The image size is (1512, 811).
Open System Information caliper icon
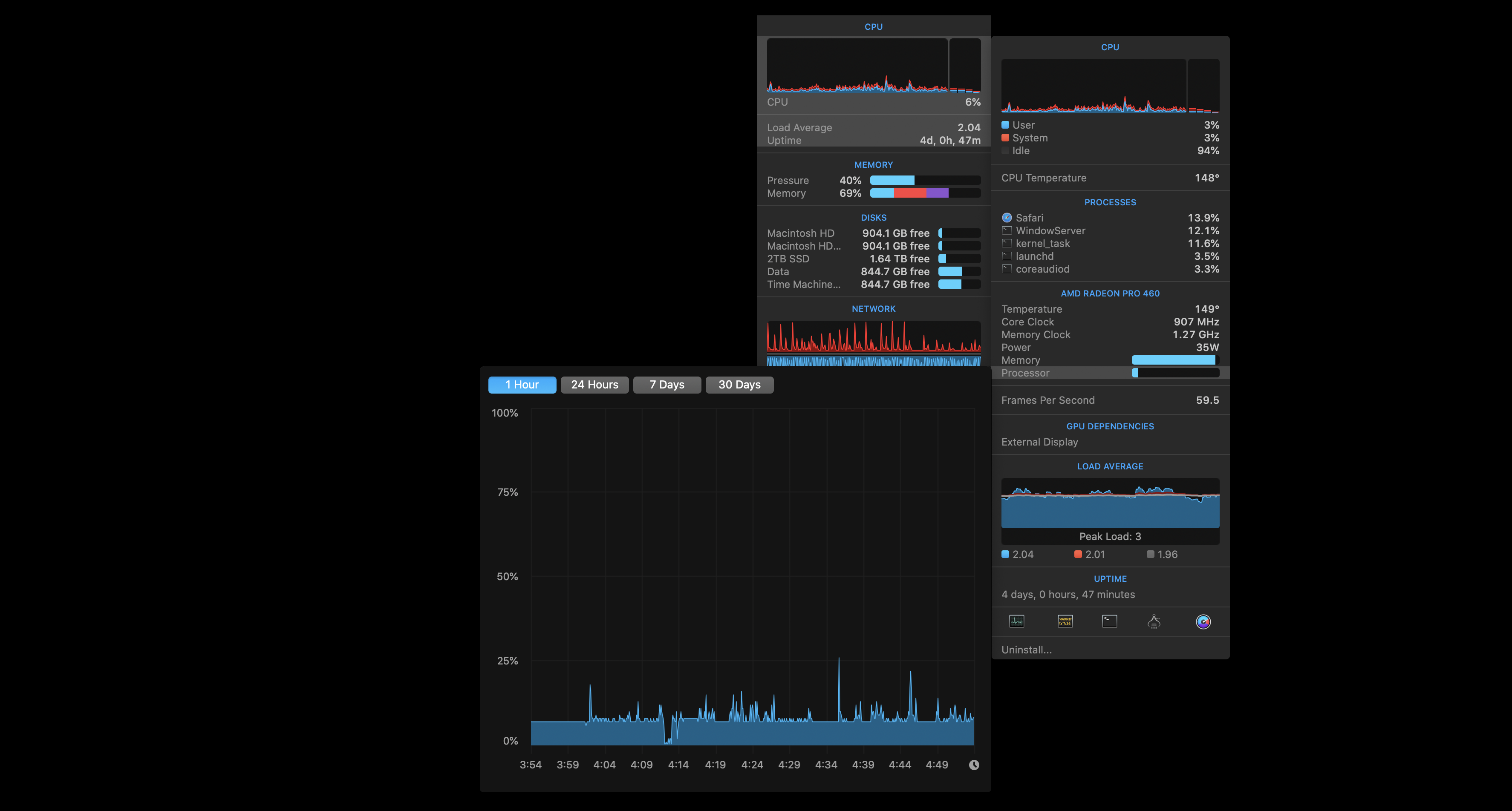tap(1154, 621)
